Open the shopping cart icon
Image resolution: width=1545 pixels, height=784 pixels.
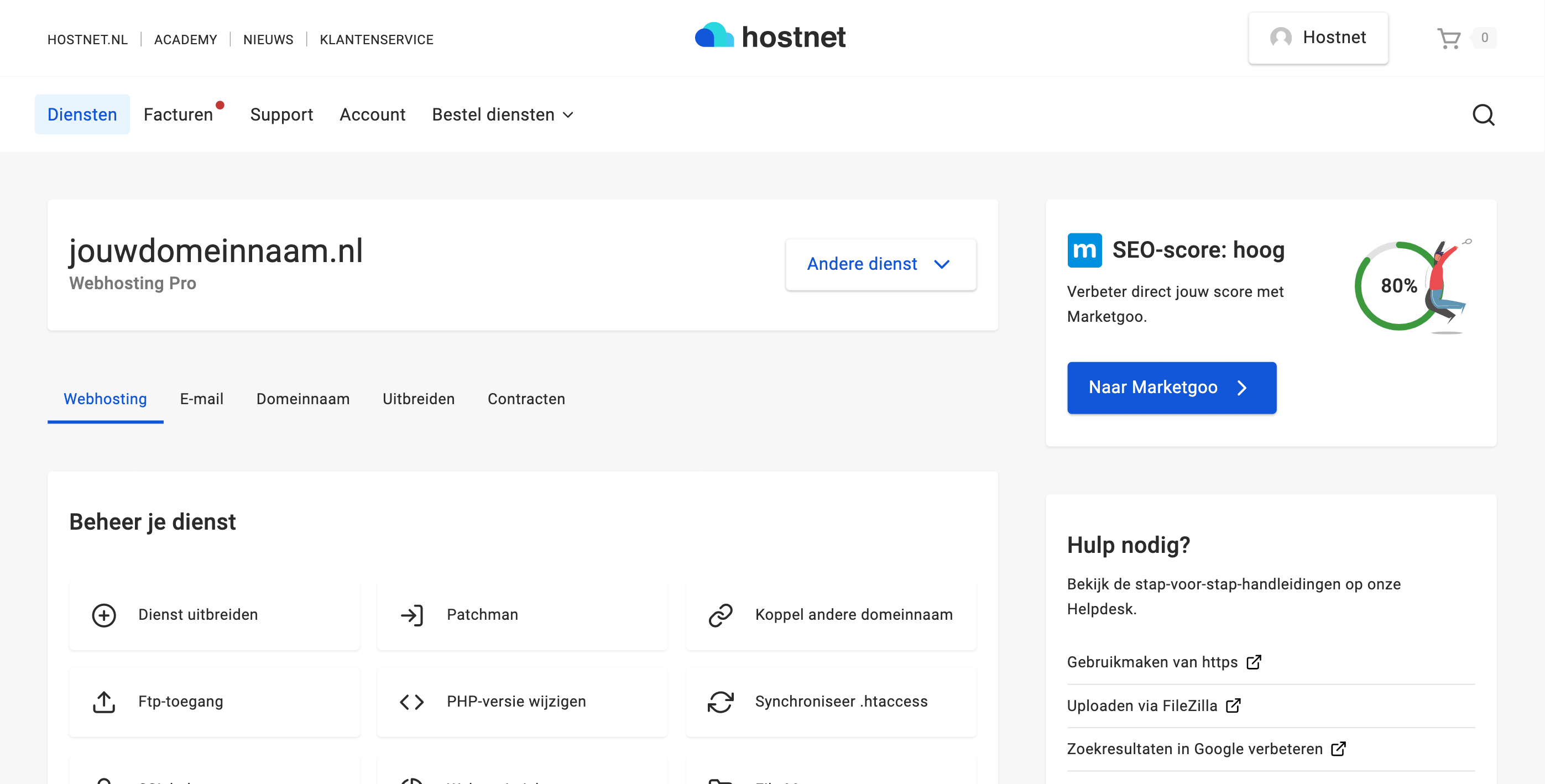tap(1448, 38)
